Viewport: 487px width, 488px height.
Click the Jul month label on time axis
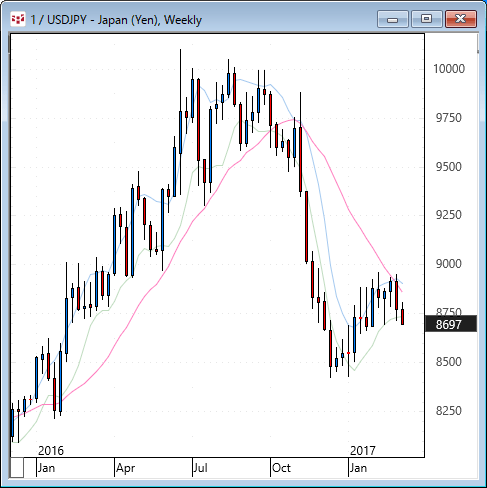(201, 468)
